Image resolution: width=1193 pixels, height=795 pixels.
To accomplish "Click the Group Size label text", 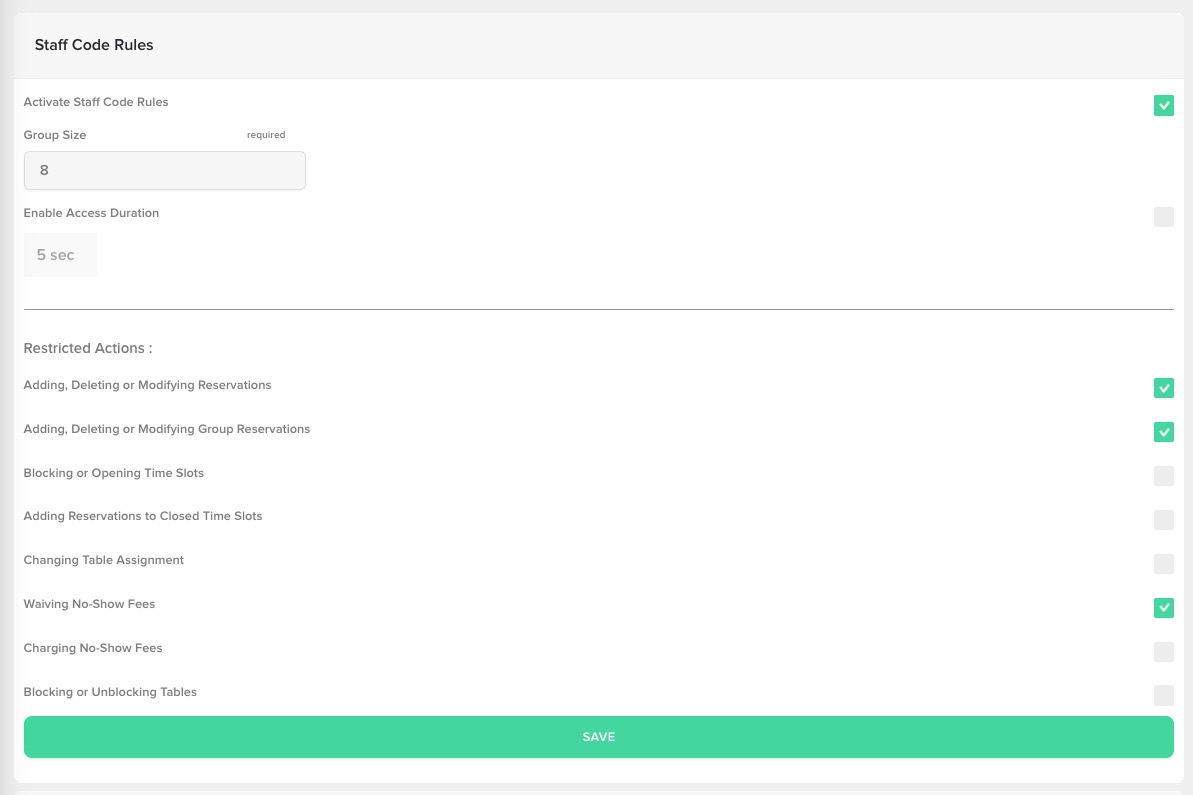I will (x=55, y=135).
